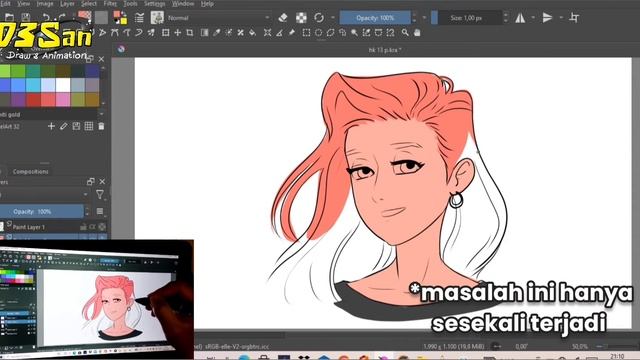Open the brush preset chooser
The height and width of the screenshot is (360, 640).
point(157,18)
